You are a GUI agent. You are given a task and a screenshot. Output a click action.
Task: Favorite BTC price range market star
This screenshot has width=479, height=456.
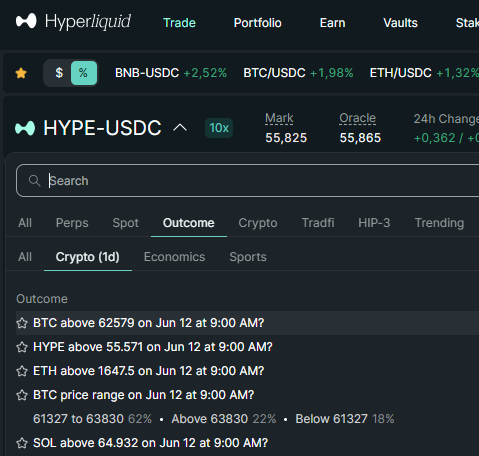click(22, 395)
